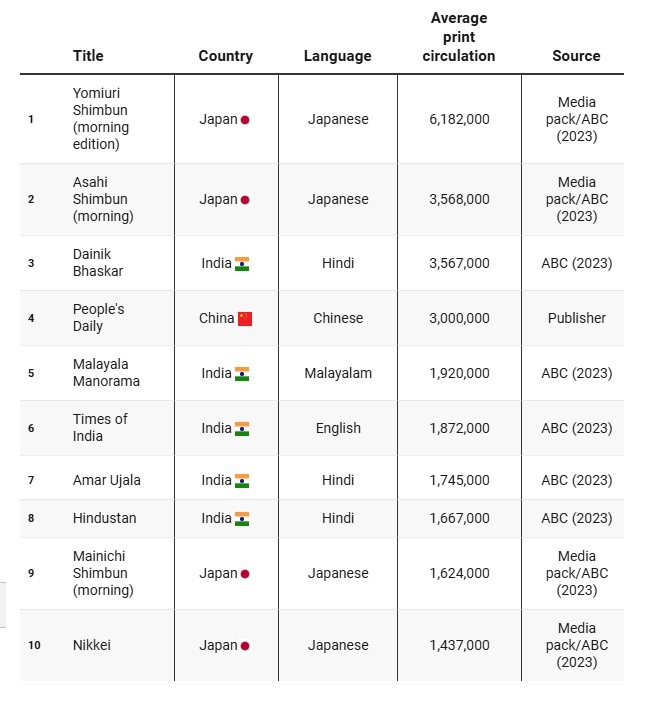Image resolution: width=652 pixels, height=703 pixels.
Task: Click the India flag in Malayala Manorama row
Action: coord(242,373)
